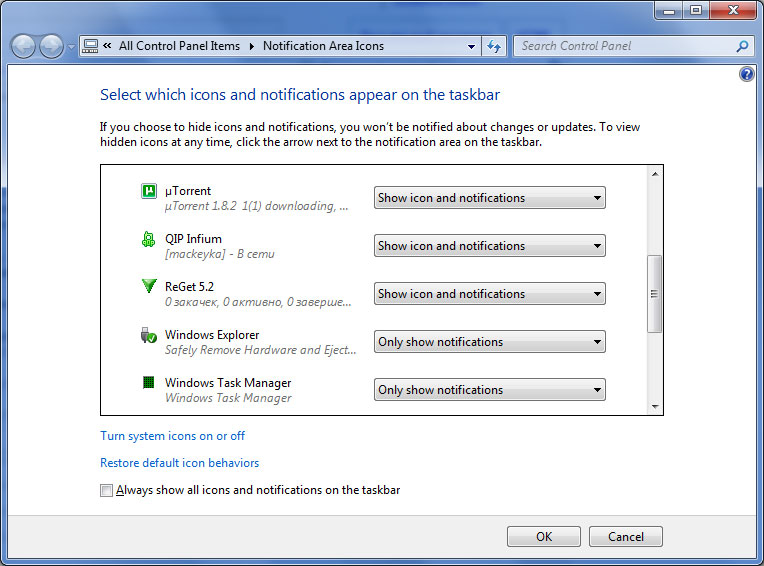Close the Notification Area Icons window
The height and width of the screenshot is (566, 764).
tap(733, 10)
